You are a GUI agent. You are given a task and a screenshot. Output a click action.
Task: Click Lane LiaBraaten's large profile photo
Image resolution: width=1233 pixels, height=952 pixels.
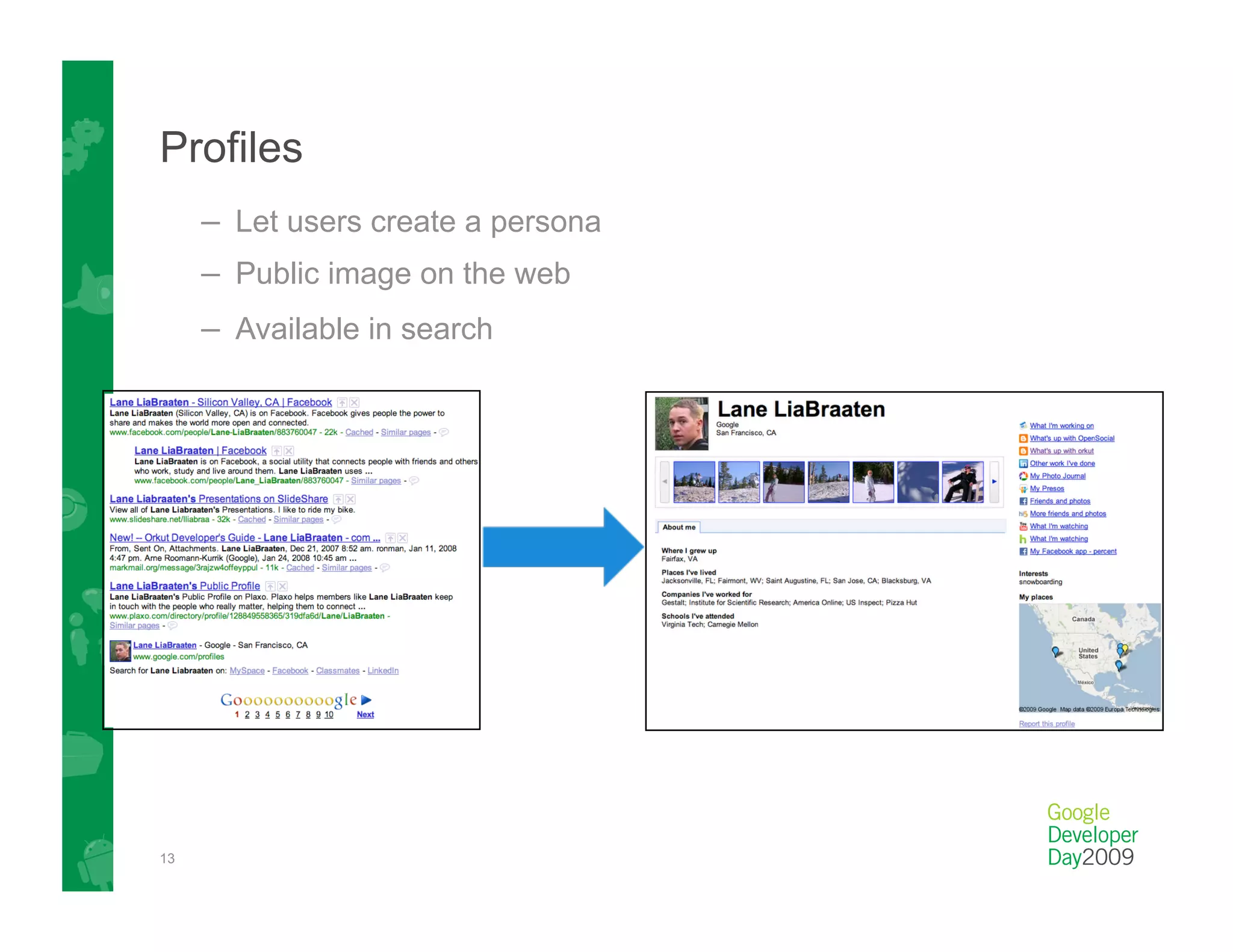coord(682,423)
